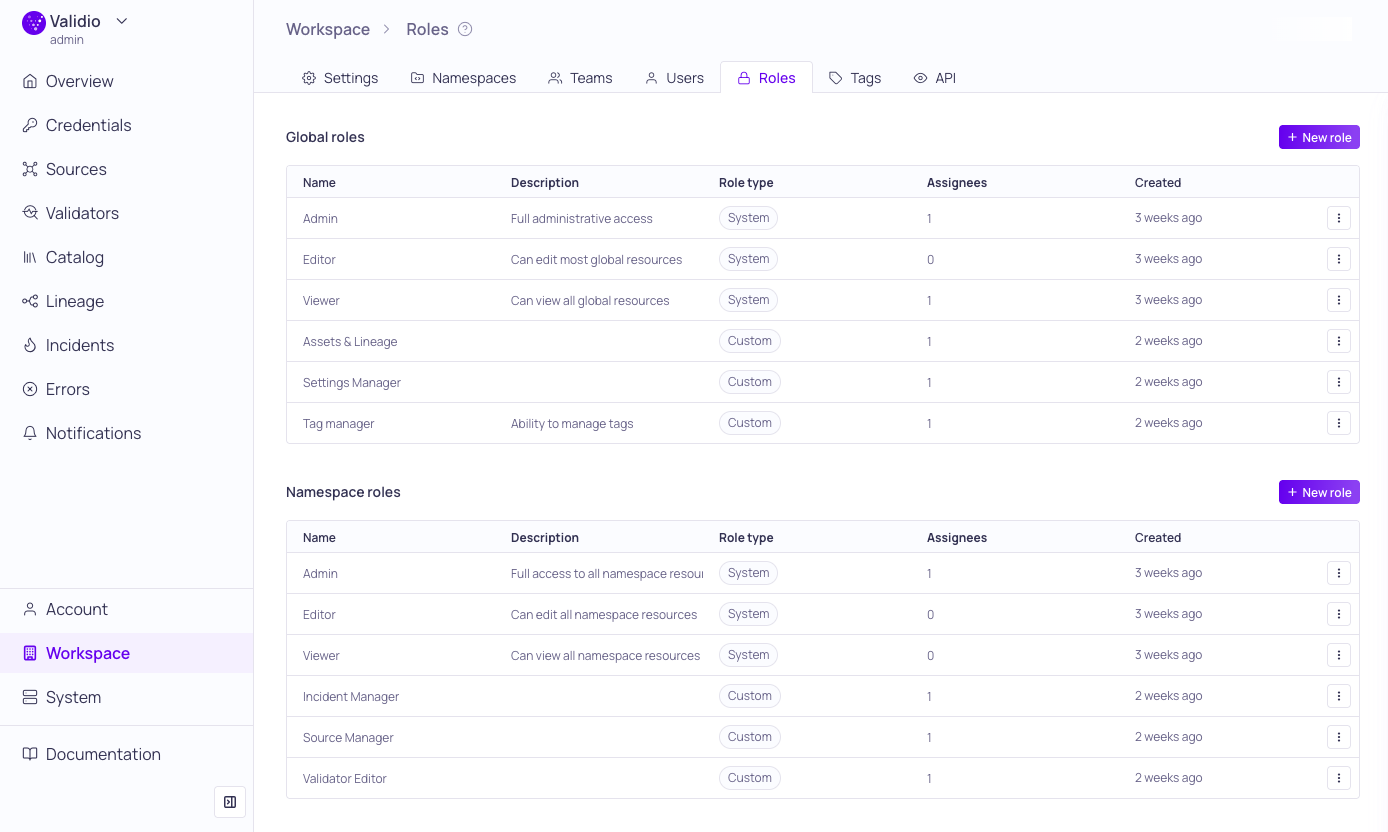View Incidents in the sidebar
This screenshot has height=832, width=1388.
point(126,345)
